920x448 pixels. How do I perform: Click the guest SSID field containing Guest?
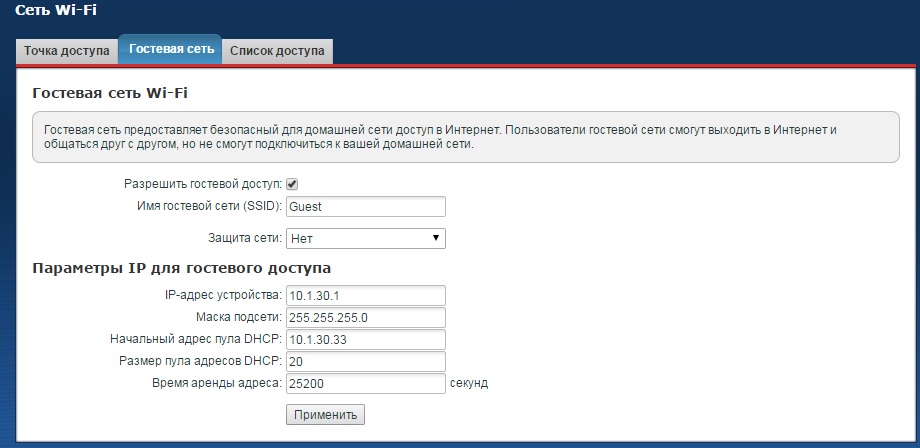click(x=365, y=206)
